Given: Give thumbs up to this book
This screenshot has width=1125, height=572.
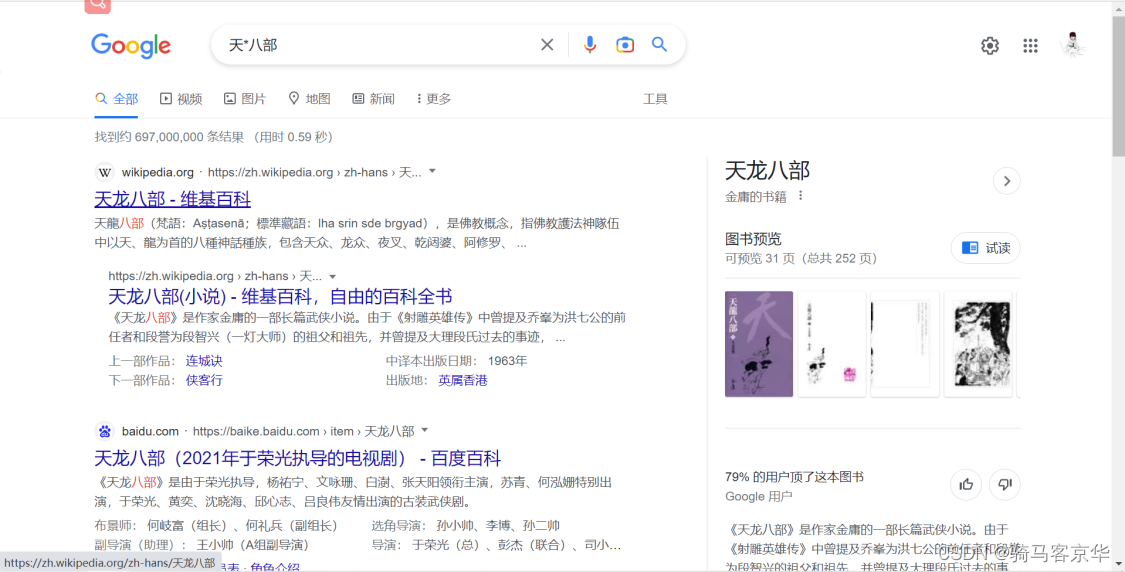Looking at the screenshot, I should [966, 484].
